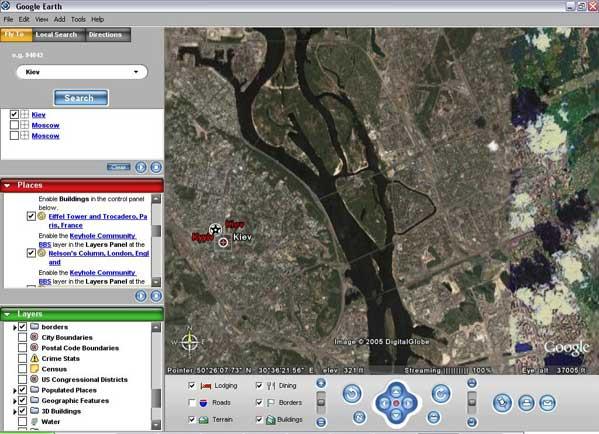
Task: Check the City Boundaries layer
Action: [23, 337]
